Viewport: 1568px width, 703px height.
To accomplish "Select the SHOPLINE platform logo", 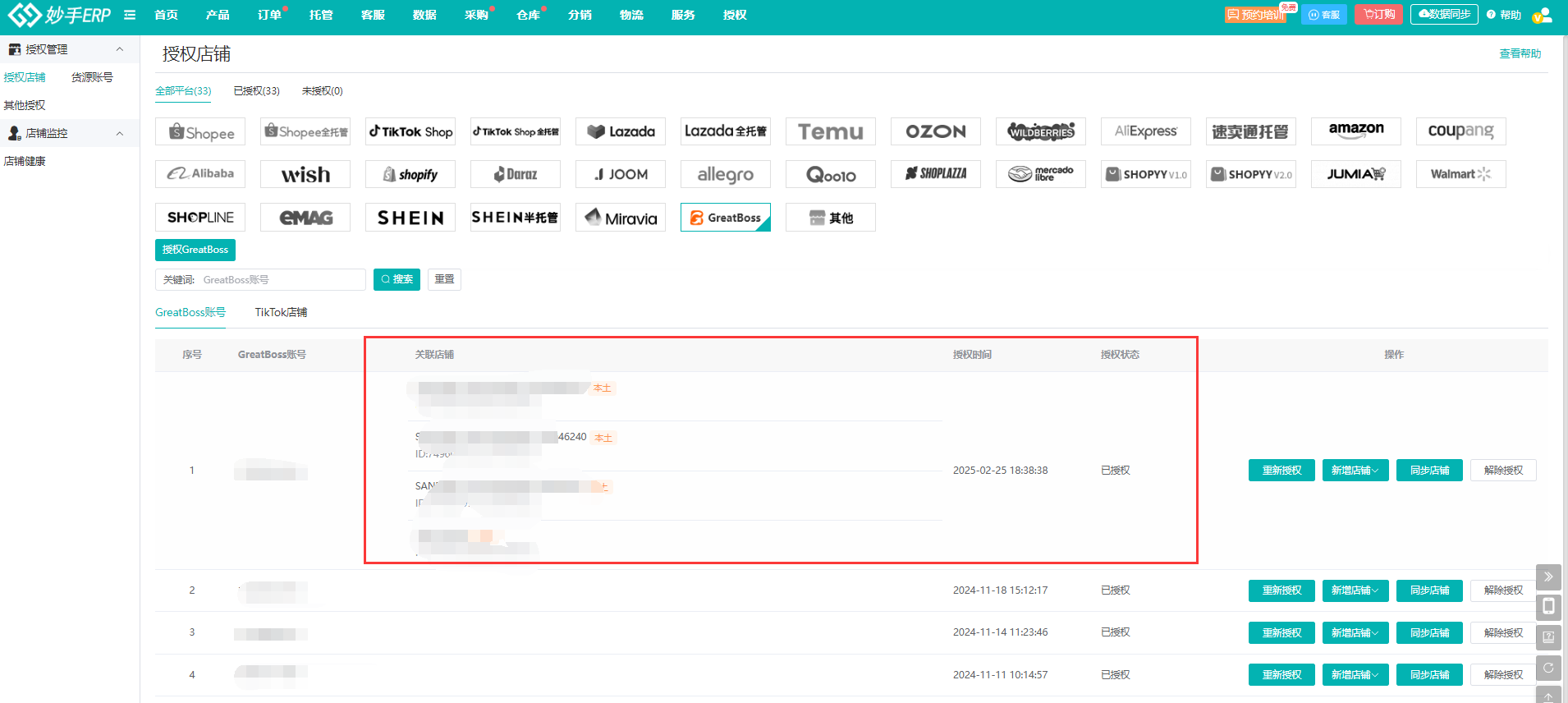I will (200, 218).
